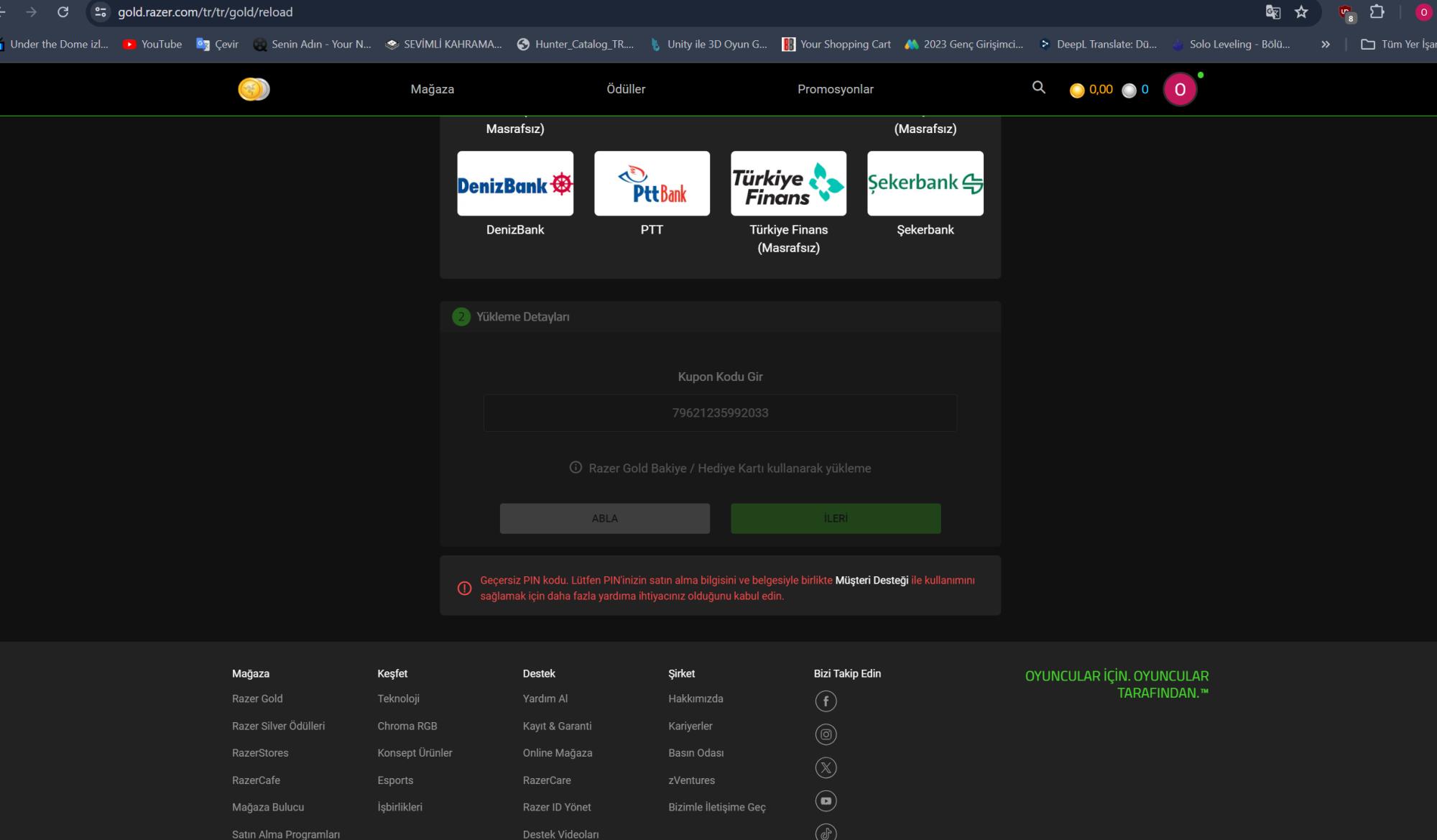The image size is (1437, 840).
Task: Select Şekerbank as payment option
Action: click(925, 183)
